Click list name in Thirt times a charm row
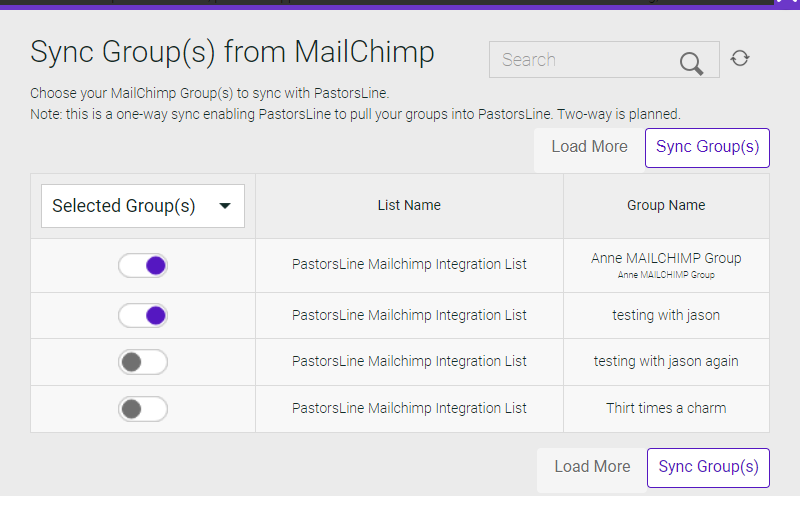800x521 pixels. point(409,408)
